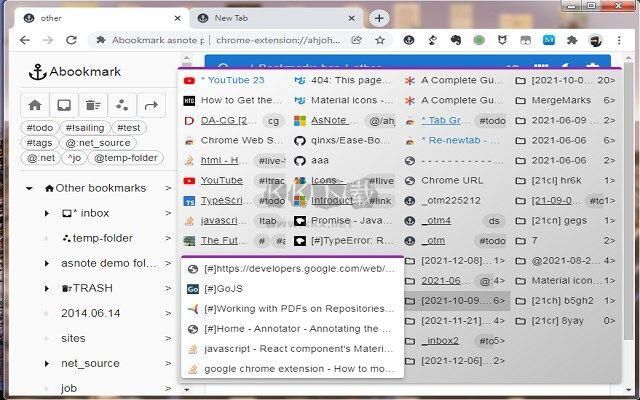
Task: Select the #test tag chip
Action: (x=129, y=128)
